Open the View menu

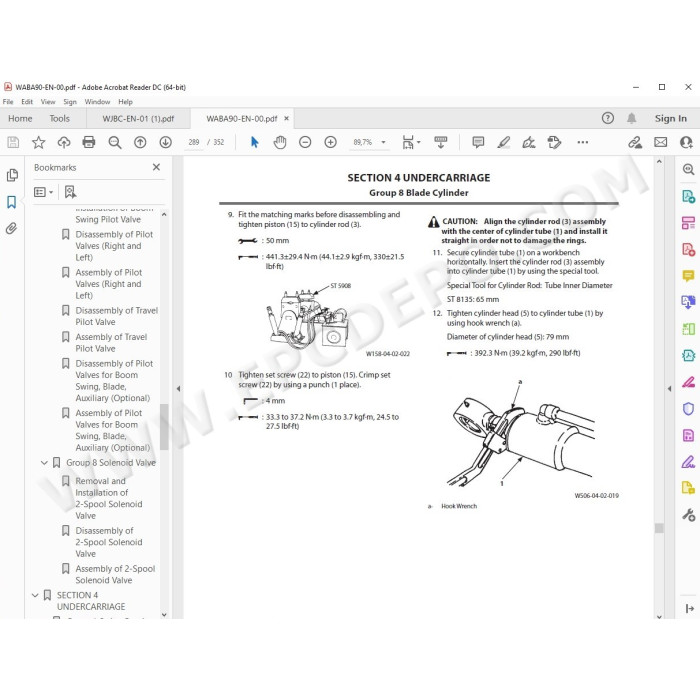(48, 102)
